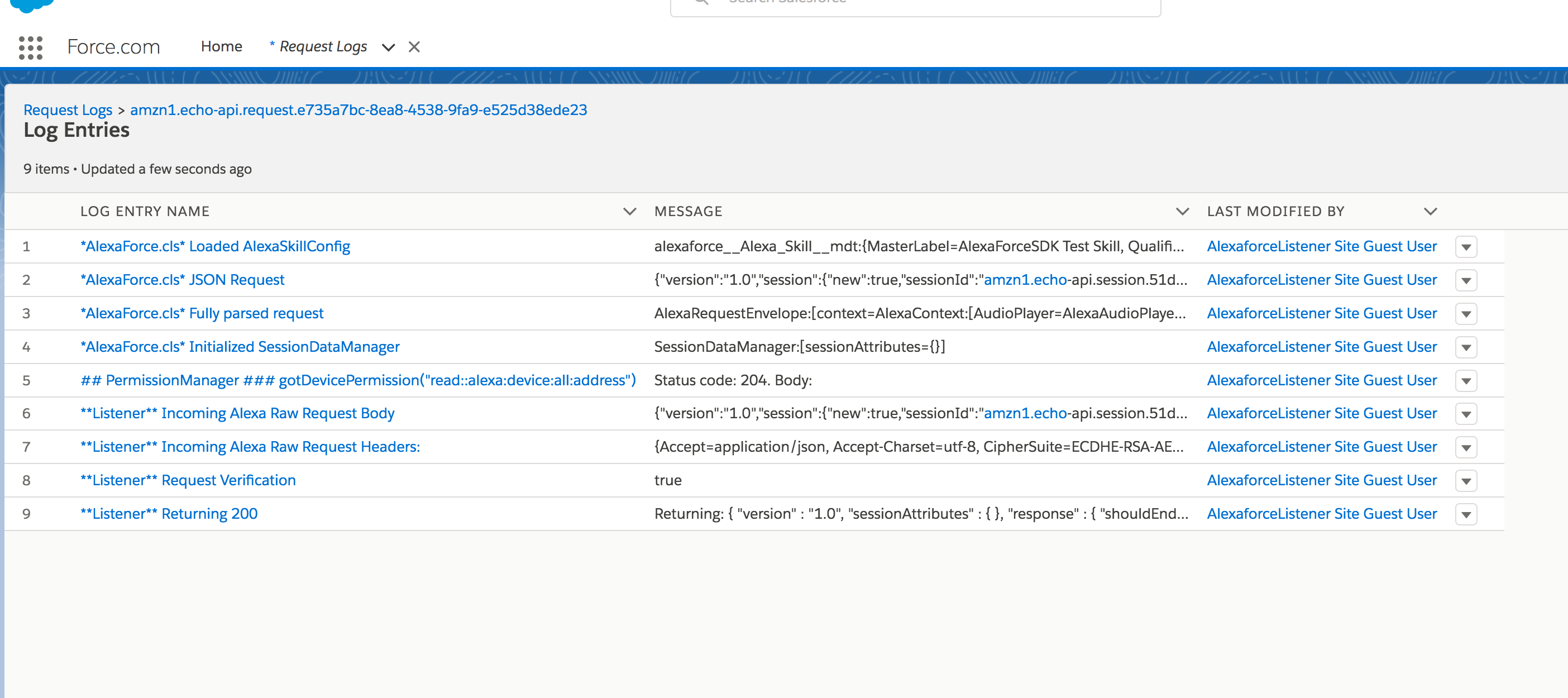Open Guest User link in Request Verification row
The height and width of the screenshot is (698, 1568).
(1322, 480)
